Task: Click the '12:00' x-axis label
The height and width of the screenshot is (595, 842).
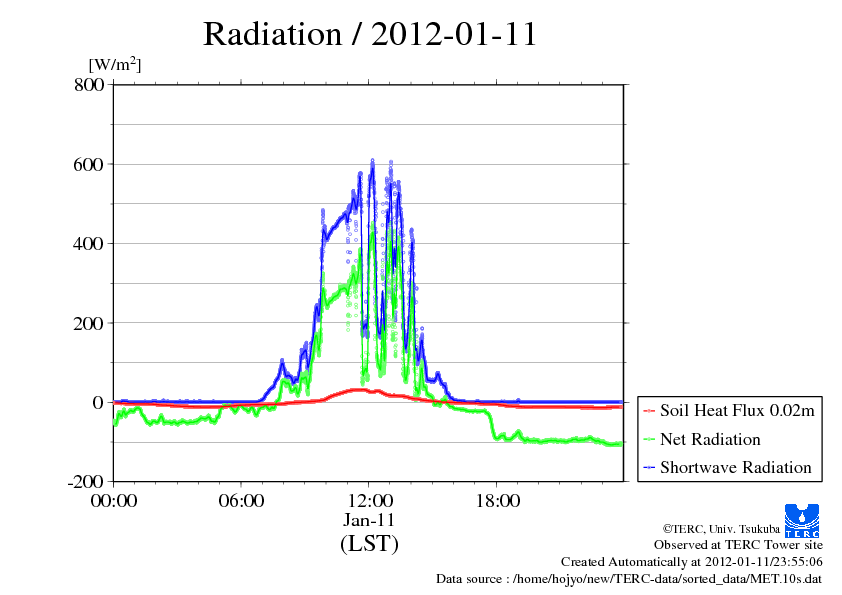Action: pos(369,501)
